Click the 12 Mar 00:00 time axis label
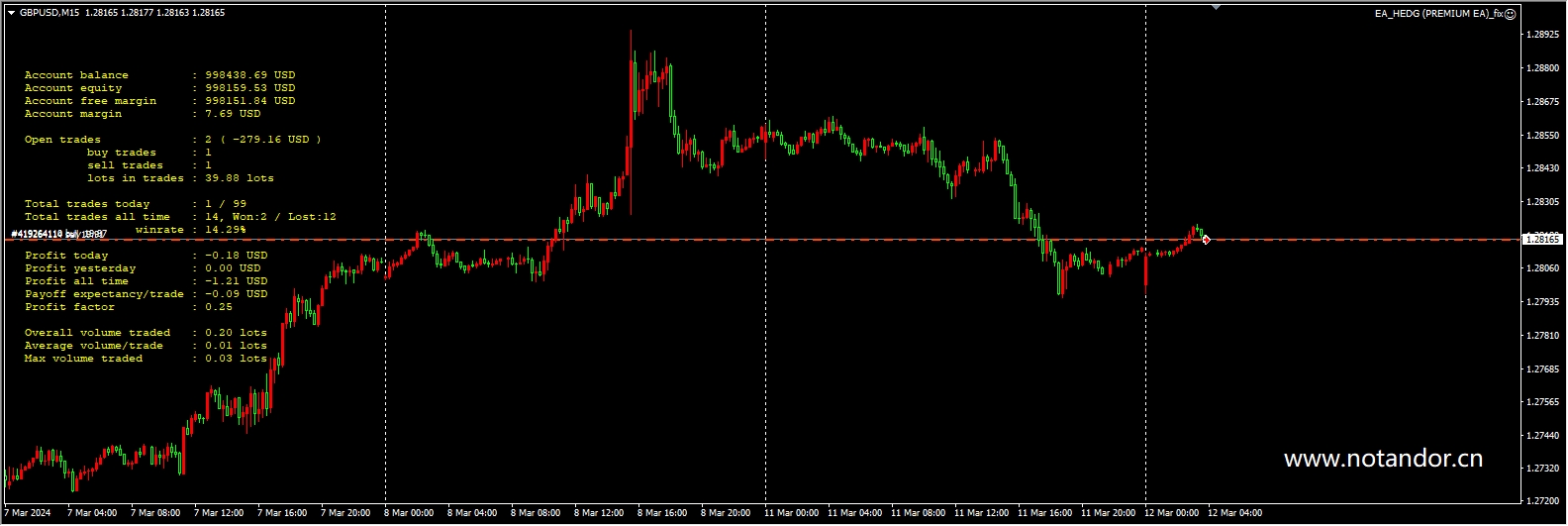The height and width of the screenshot is (526, 1568). click(1172, 513)
